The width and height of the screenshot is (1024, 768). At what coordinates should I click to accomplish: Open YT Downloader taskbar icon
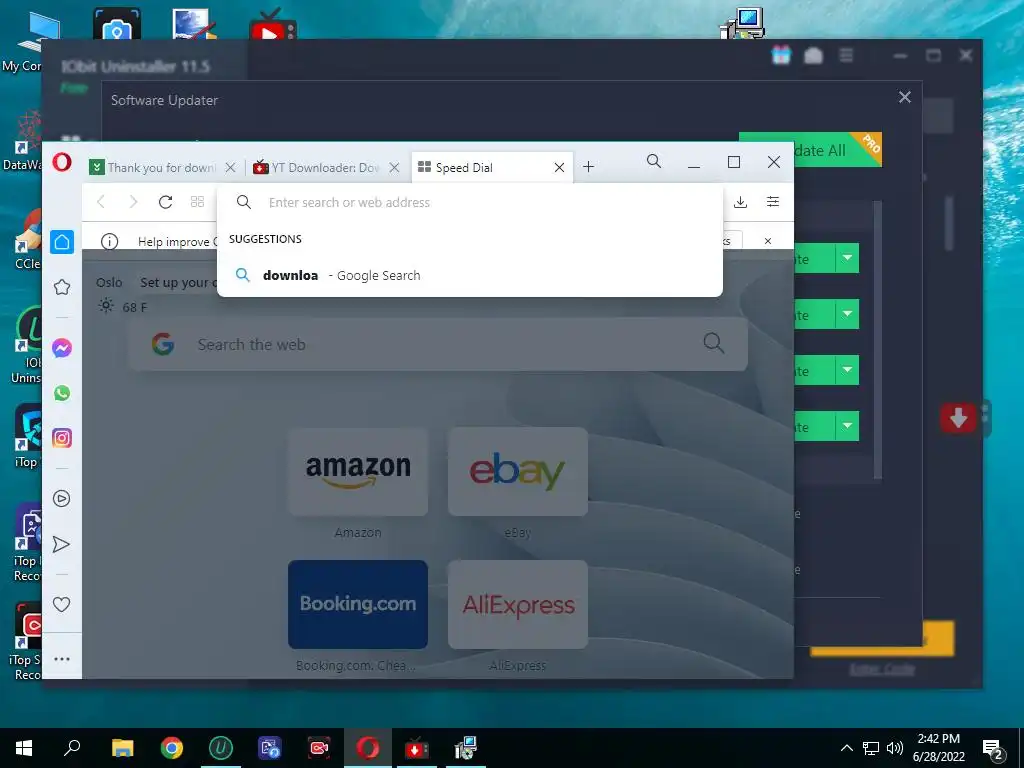pyautogui.click(x=417, y=748)
